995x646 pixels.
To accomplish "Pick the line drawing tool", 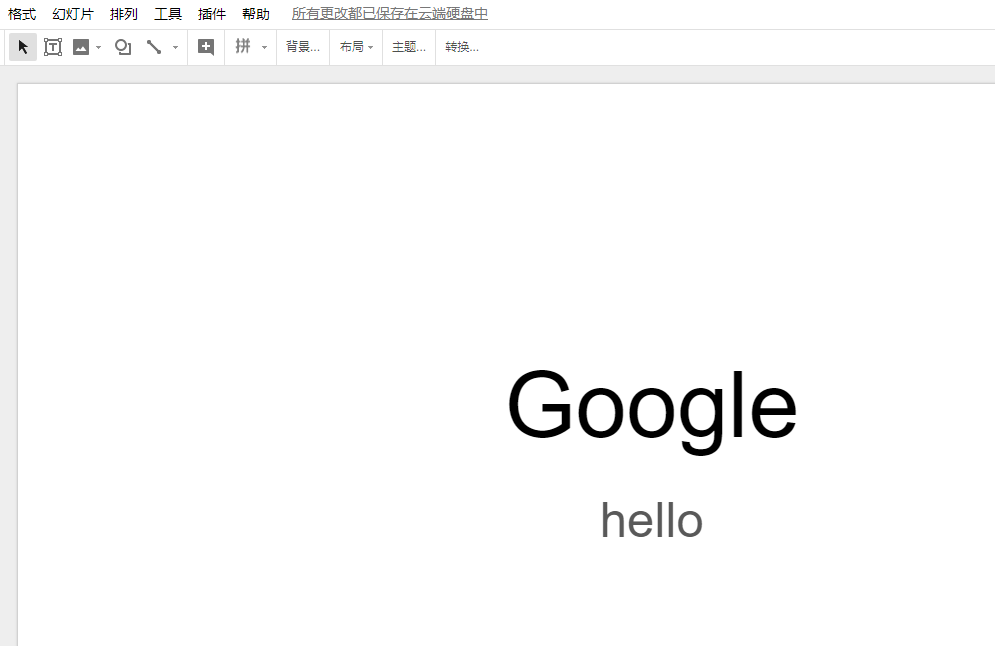I will (154, 46).
